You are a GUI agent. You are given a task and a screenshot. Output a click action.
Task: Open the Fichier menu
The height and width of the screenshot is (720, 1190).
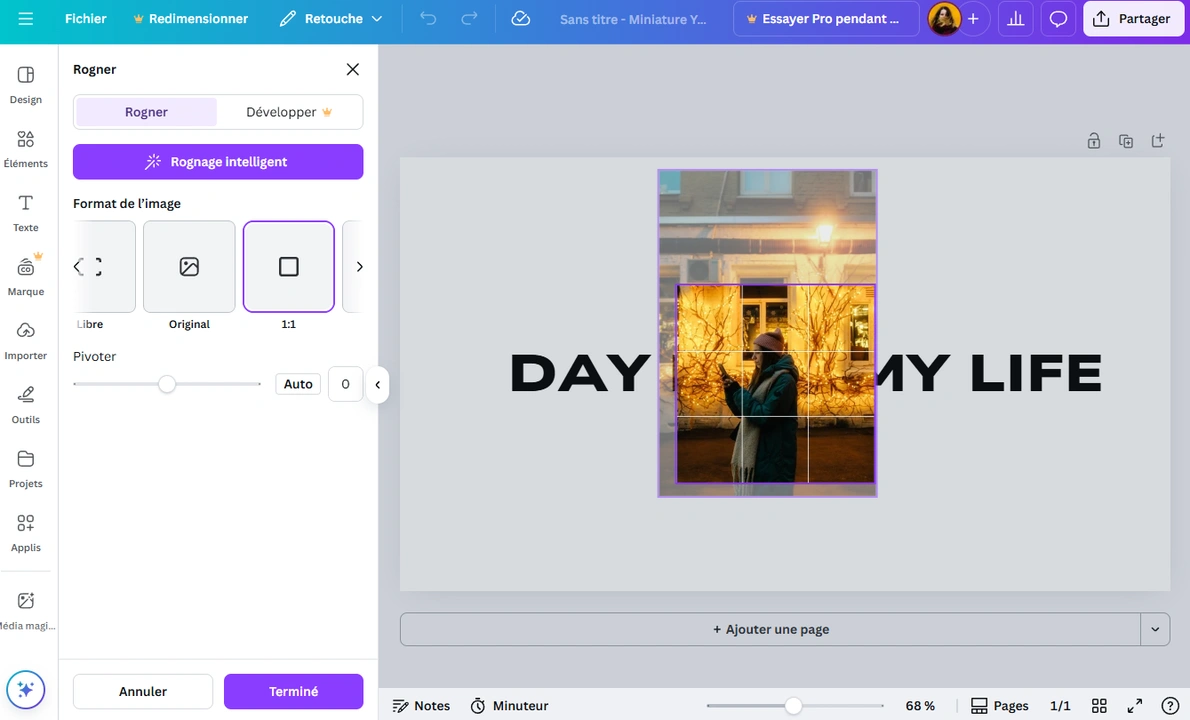85,18
